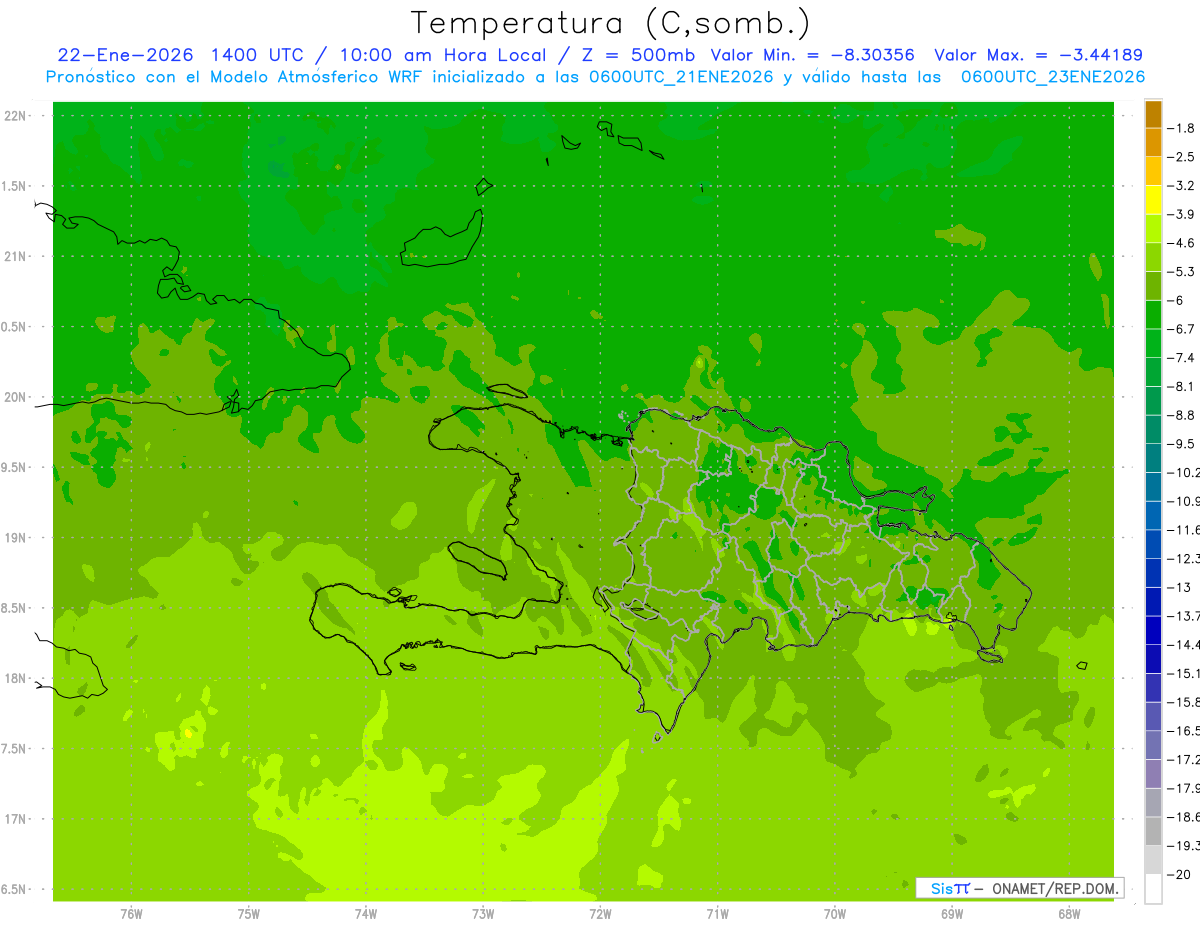1200x927 pixels.
Task: Click the "21N" latitude axis label
Action: (x=17, y=257)
